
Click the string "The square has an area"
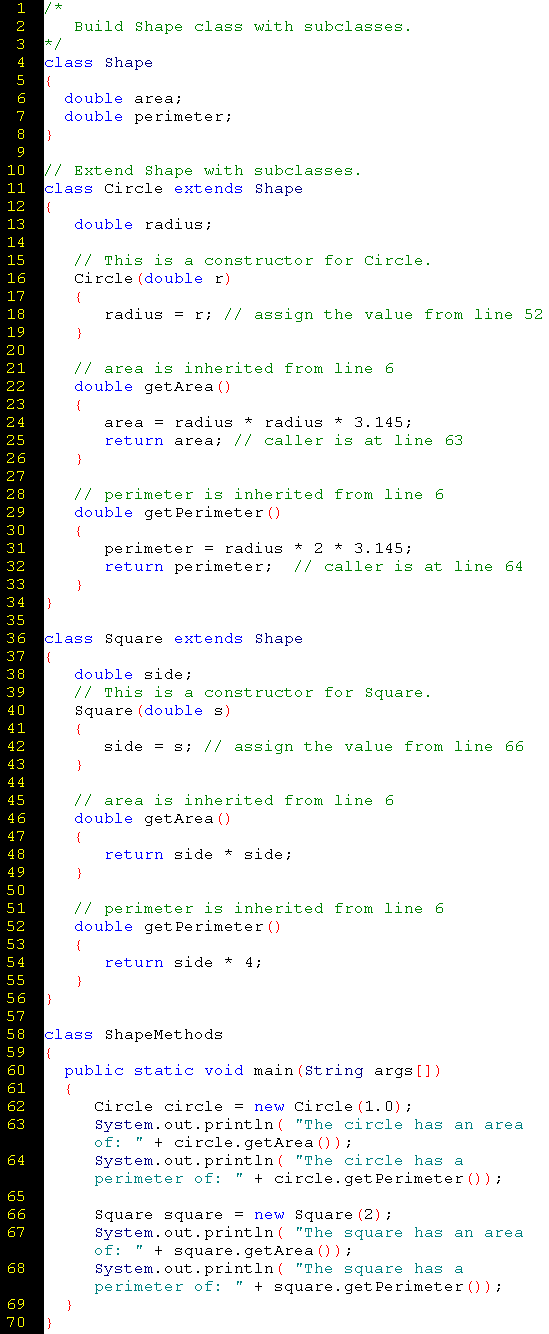(x=414, y=1232)
